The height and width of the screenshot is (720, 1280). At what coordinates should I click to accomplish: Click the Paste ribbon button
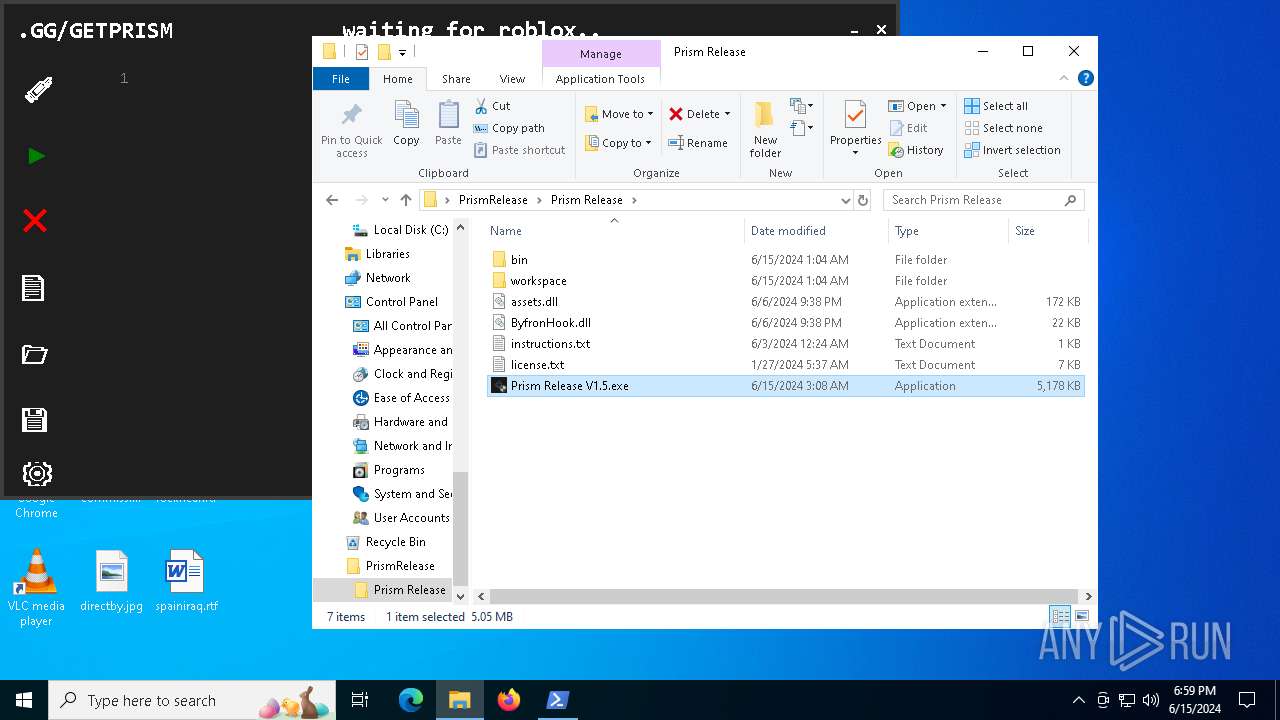(x=448, y=124)
